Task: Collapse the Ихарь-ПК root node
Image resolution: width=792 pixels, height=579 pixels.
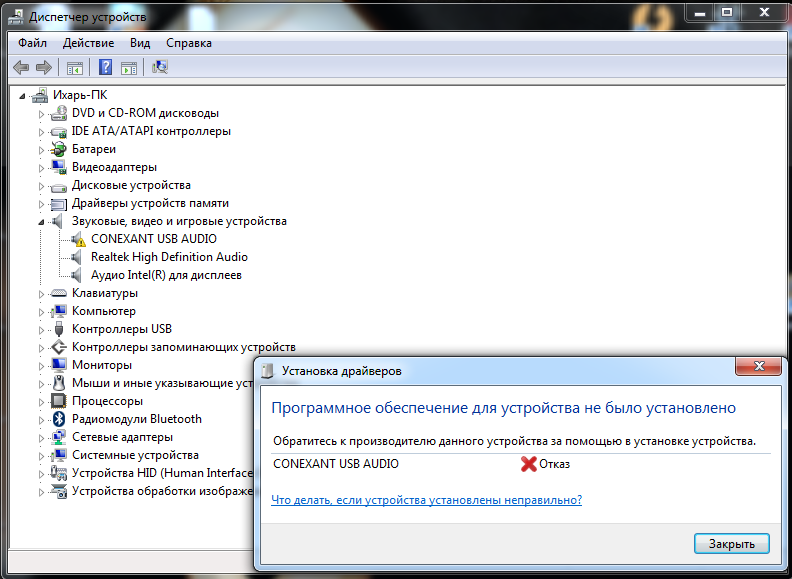Action: (x=22, y=95)
